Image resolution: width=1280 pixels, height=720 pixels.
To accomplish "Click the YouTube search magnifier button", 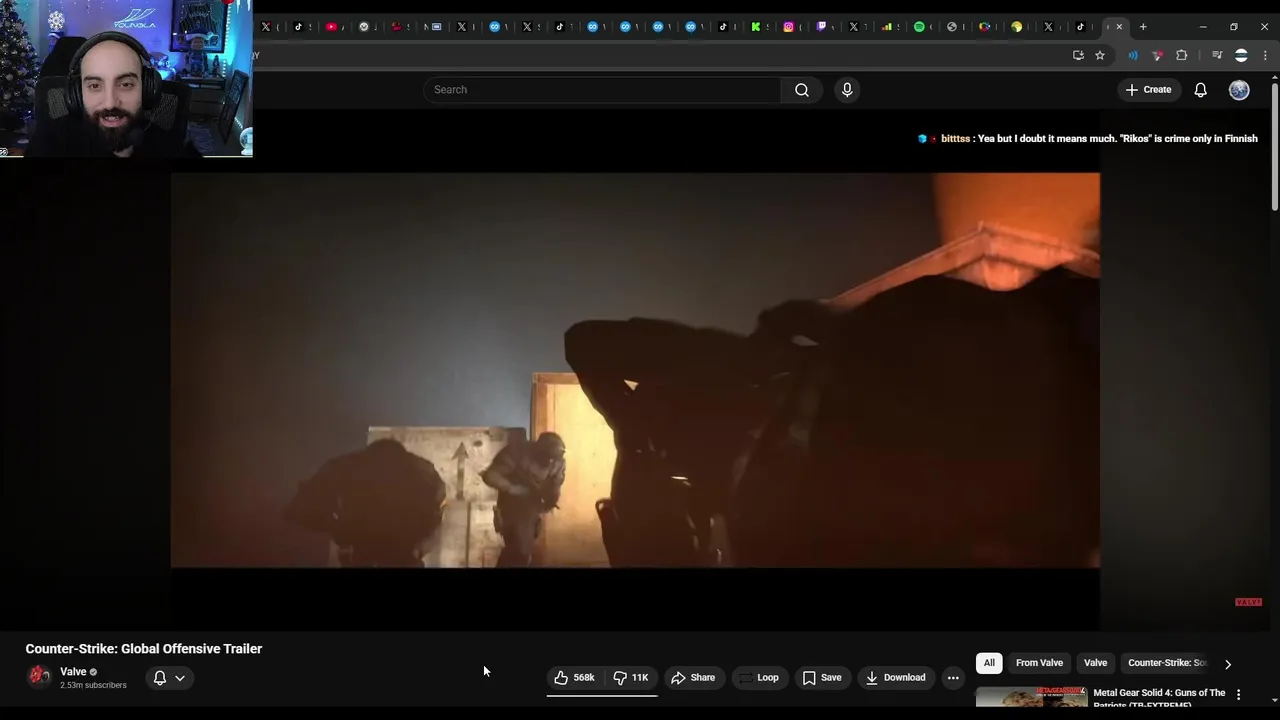I will tap(802, 90).
